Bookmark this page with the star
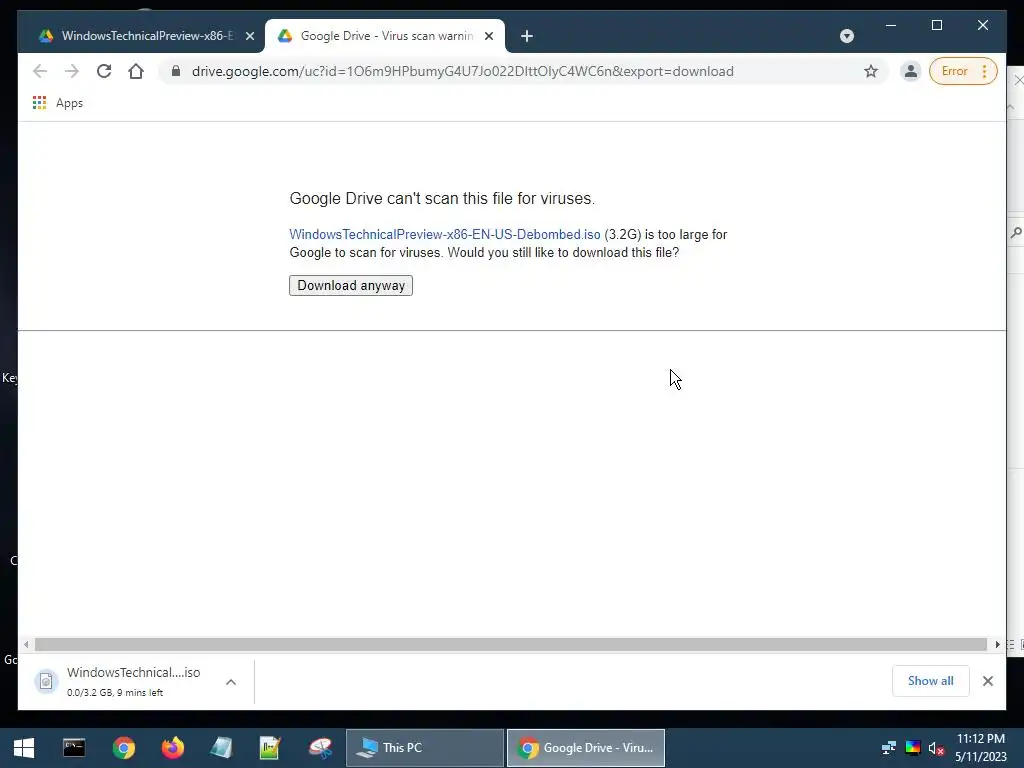 [871, 71]
